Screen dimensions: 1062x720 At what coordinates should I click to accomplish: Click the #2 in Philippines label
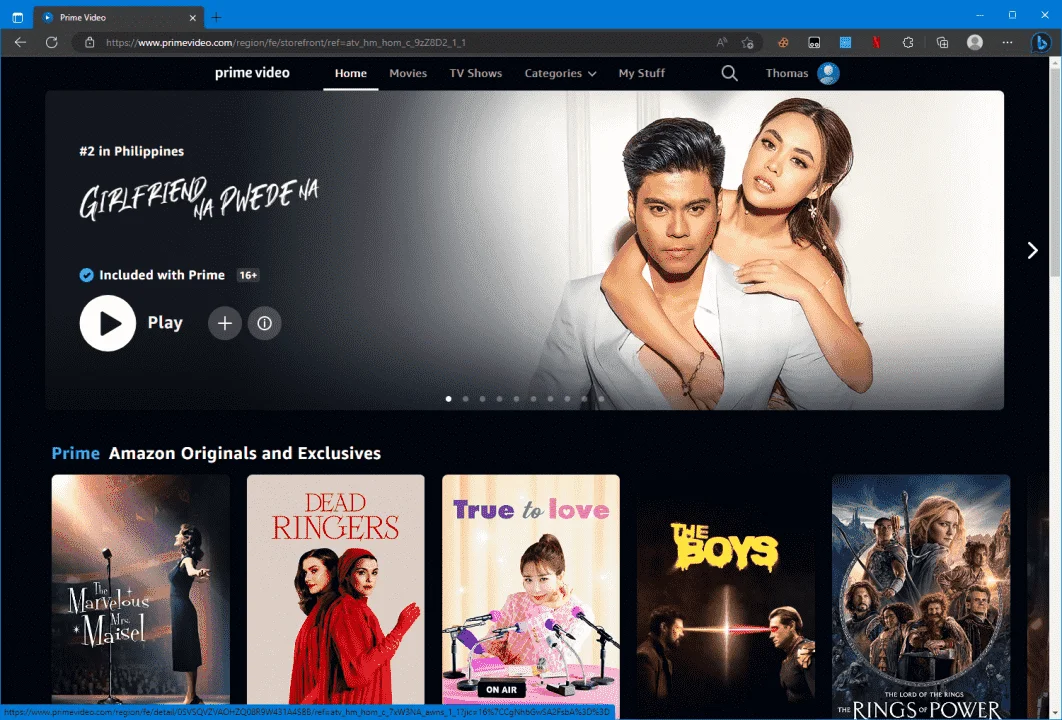tap(131, 151)
